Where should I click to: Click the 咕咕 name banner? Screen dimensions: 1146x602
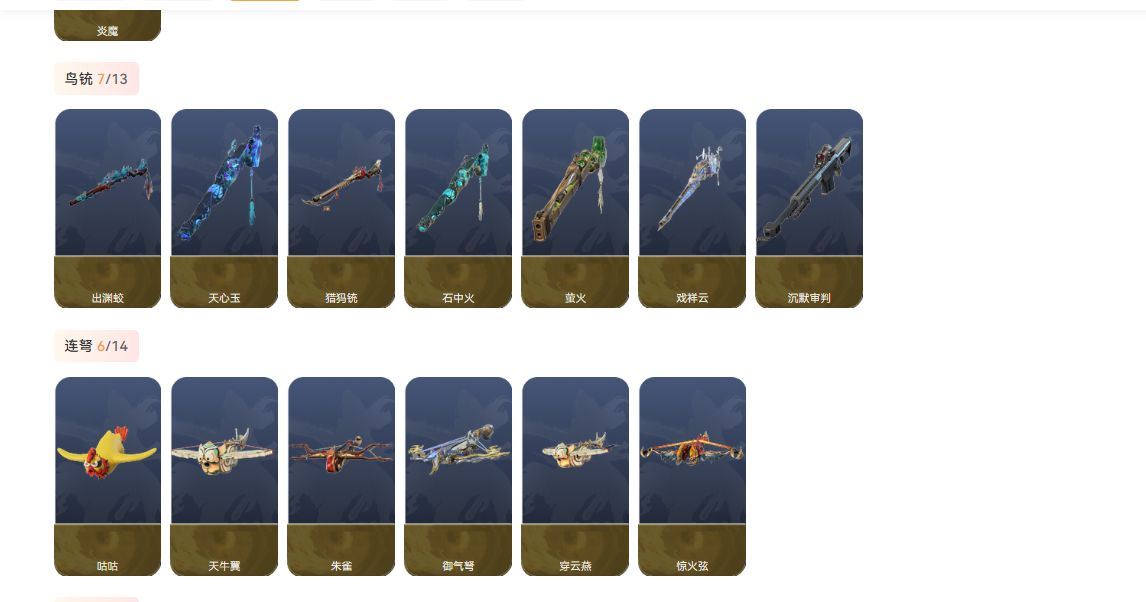point(107,550)
